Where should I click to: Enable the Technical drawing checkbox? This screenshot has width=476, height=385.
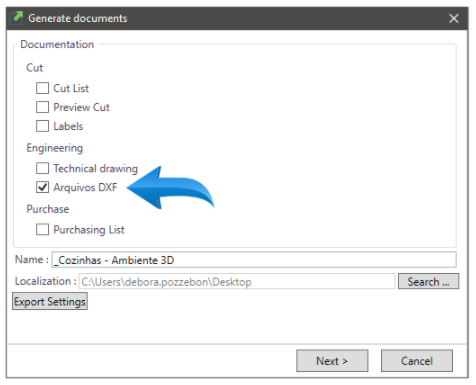tap(42, 168)
